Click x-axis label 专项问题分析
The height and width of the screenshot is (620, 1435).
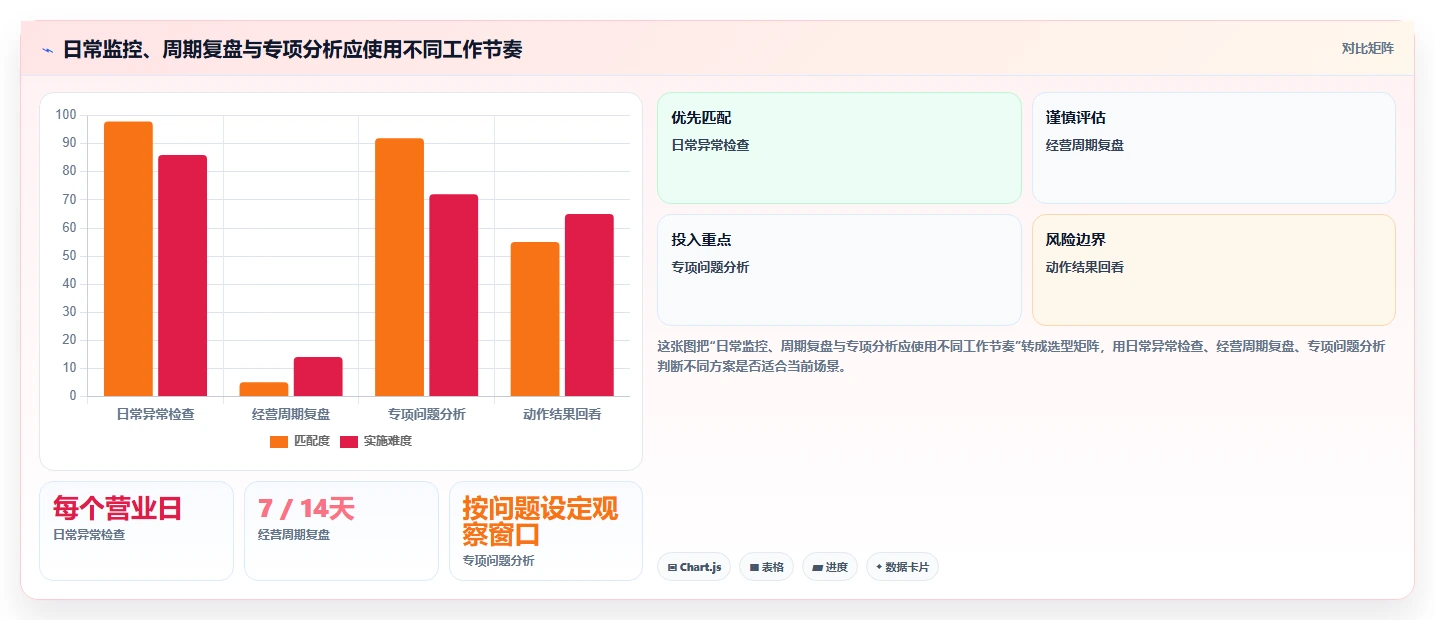tap(426, 414)
